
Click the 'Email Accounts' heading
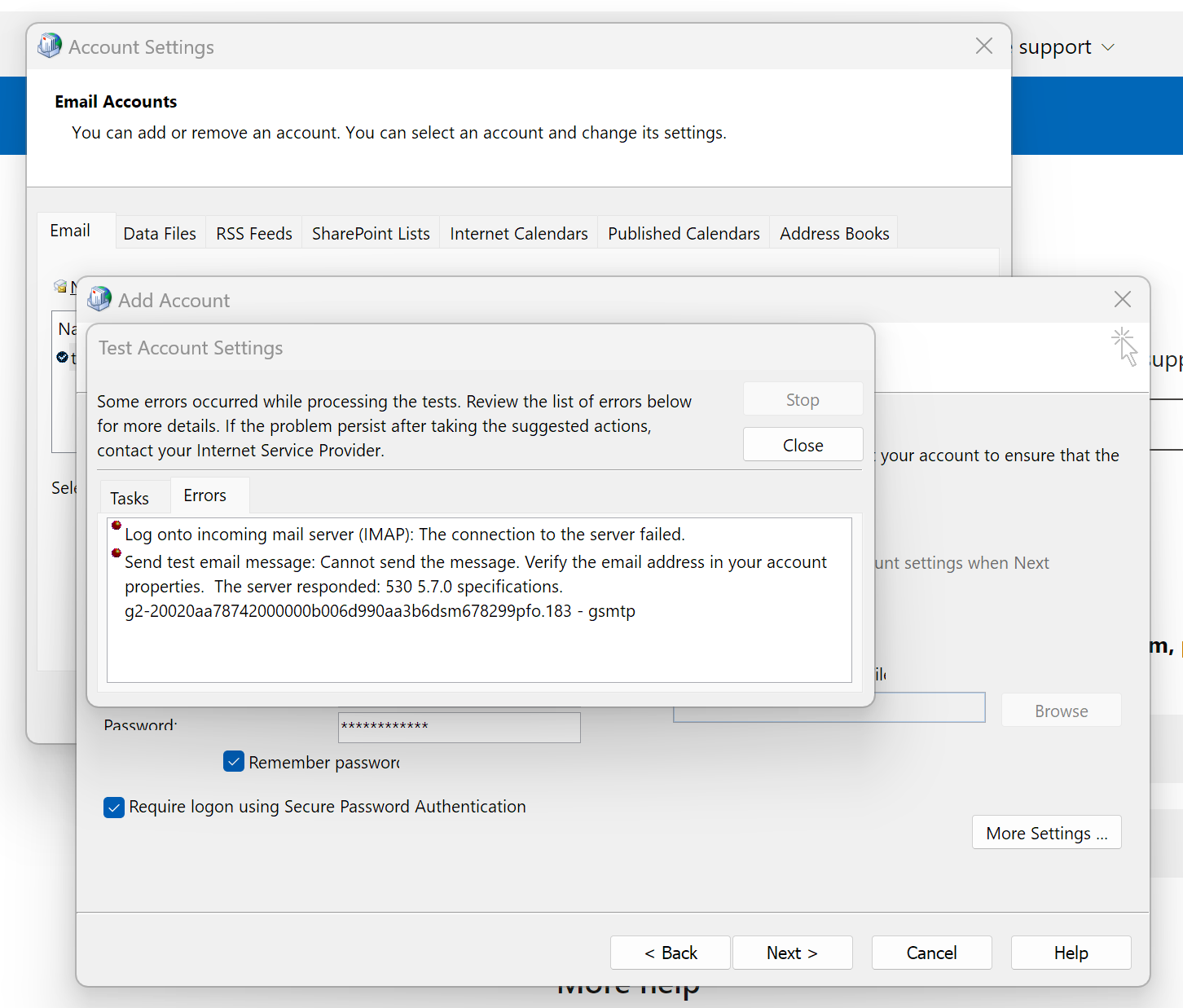116,102
